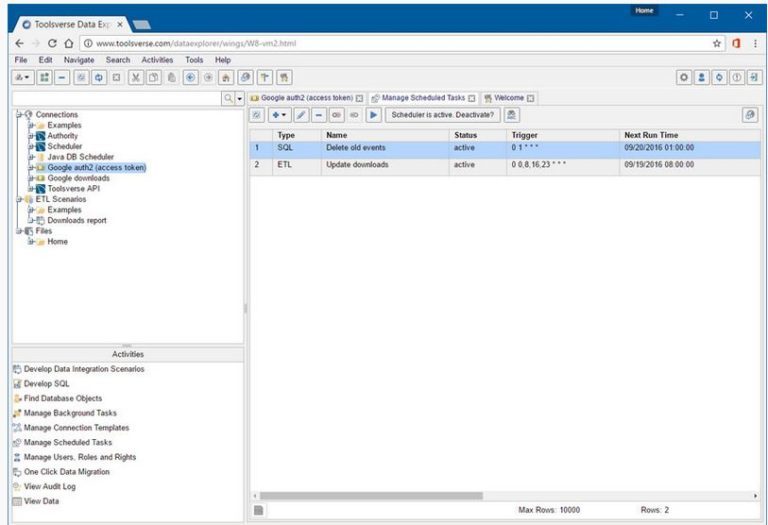The height and width of the screenshot is (525, 768).
Task: Expand the Home folder node
Action: tap(30, 241)
